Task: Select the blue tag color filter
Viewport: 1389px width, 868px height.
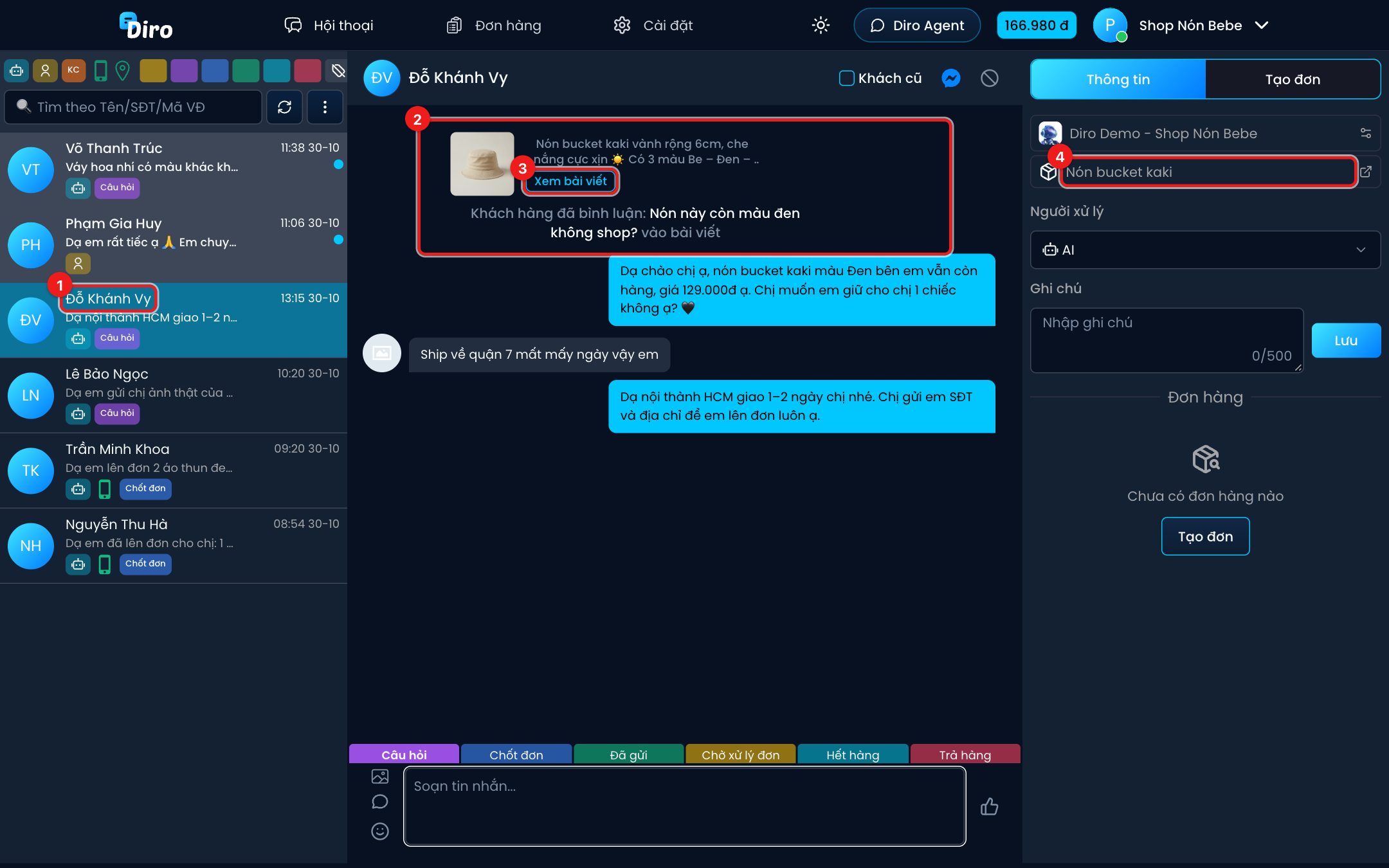Action: pyautogui.click(x=215, y=71)
